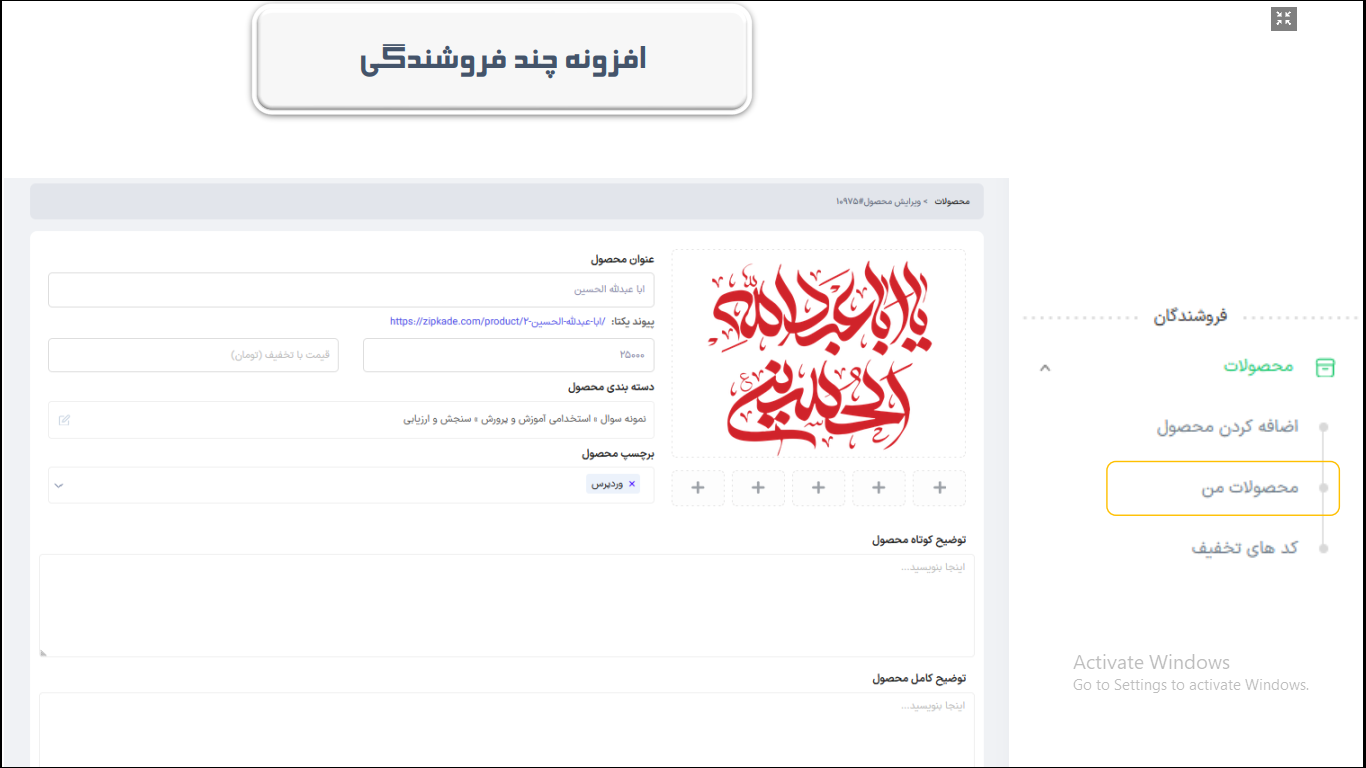Select محصولات من in the sidebar
Viewport: 1366px width, 768px height.
point(1249,488)
